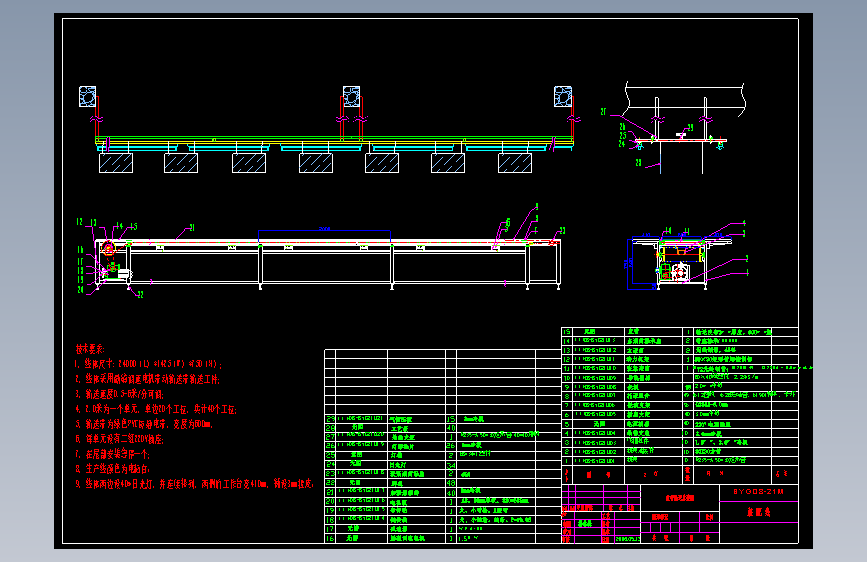Image resolution: width=867 pixels, height=562 pixels.
Task: Select the motor in cross-section end view
Action: coord(680,273)
